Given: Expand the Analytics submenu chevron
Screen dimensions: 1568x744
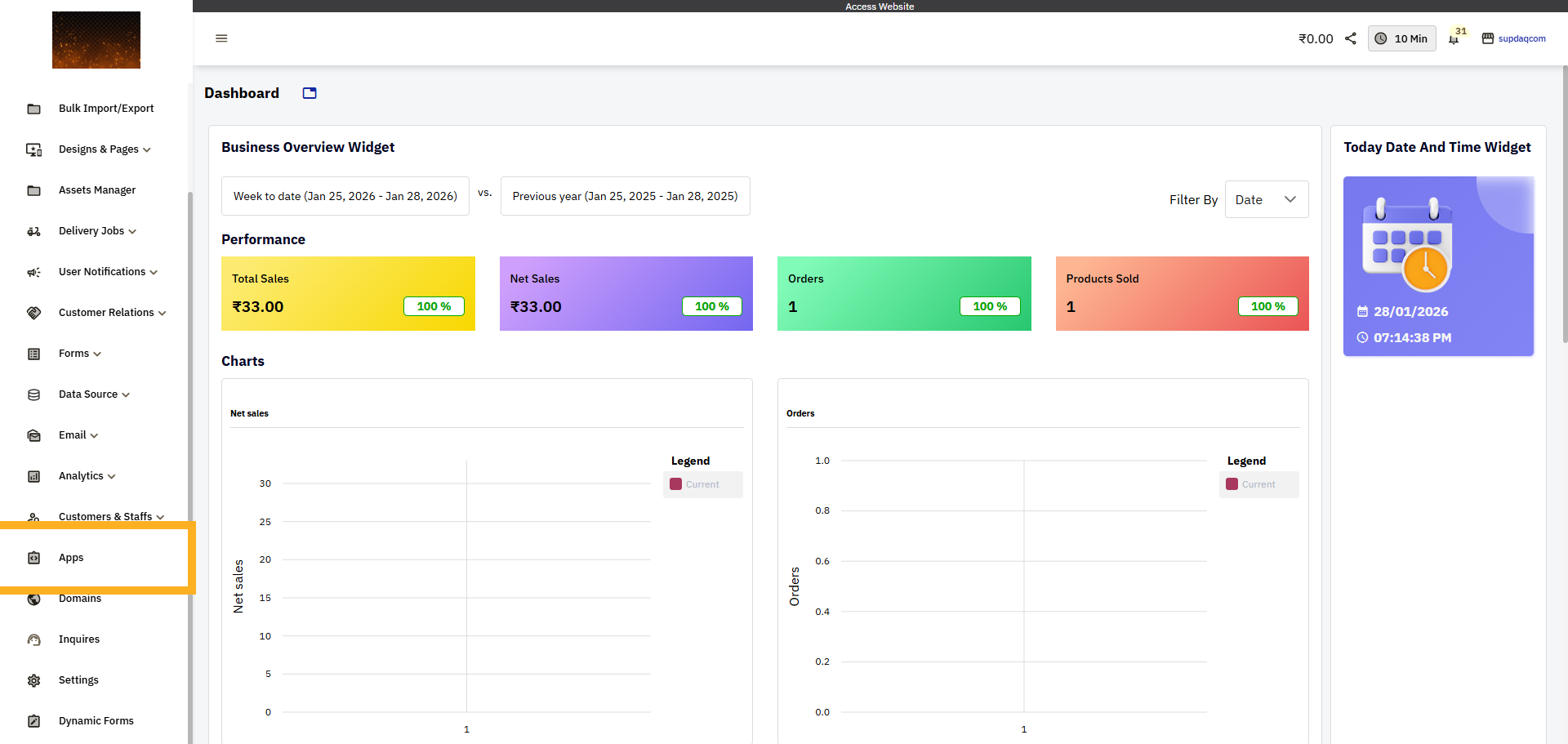Looking at the screenshot, I should (x=112, y=477).
